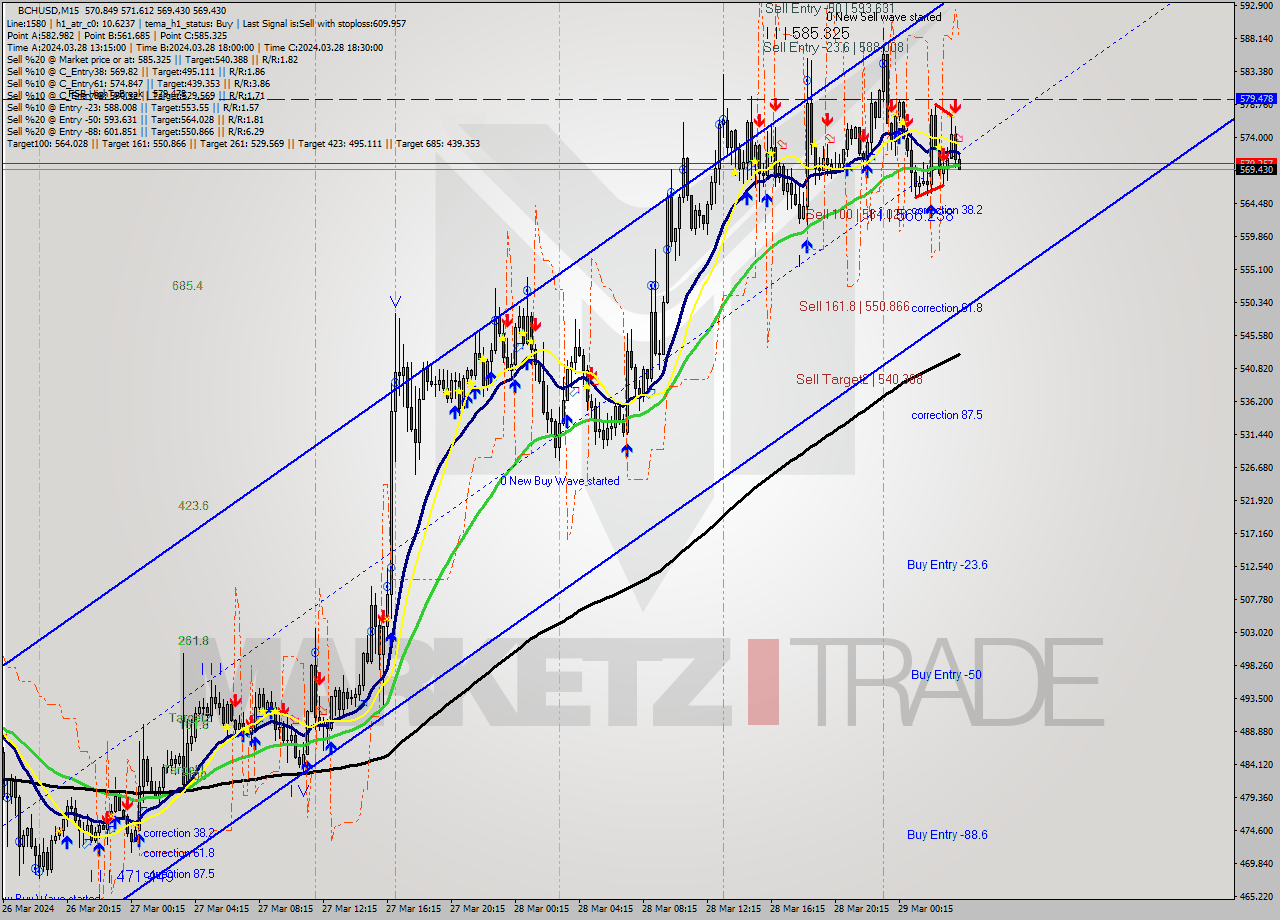The image size is (1280, 920).
Task: Click the 588.140 price axis value
Action: [1256, 39]
